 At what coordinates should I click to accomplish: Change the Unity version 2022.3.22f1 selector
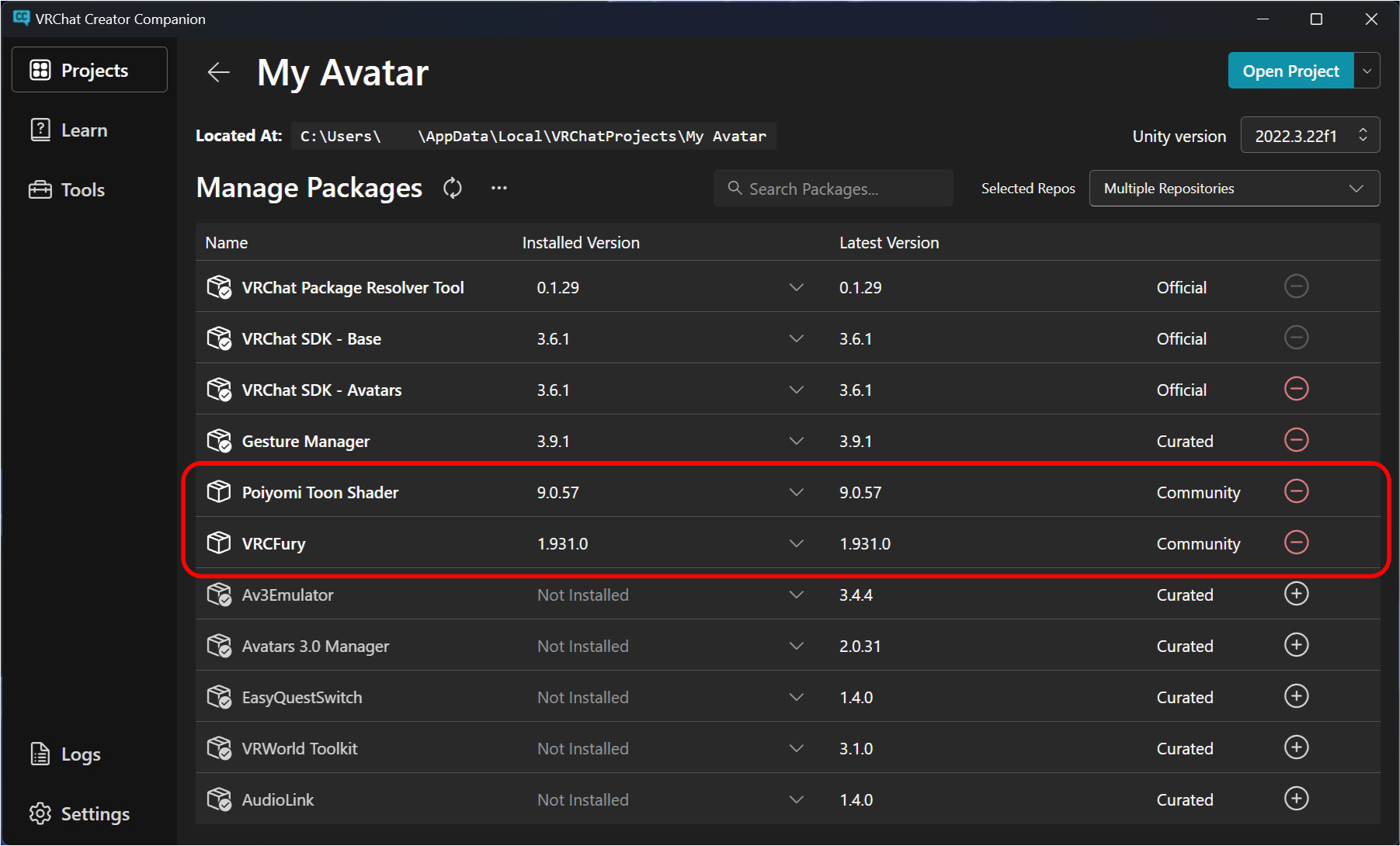click(x=1310, y=136)
